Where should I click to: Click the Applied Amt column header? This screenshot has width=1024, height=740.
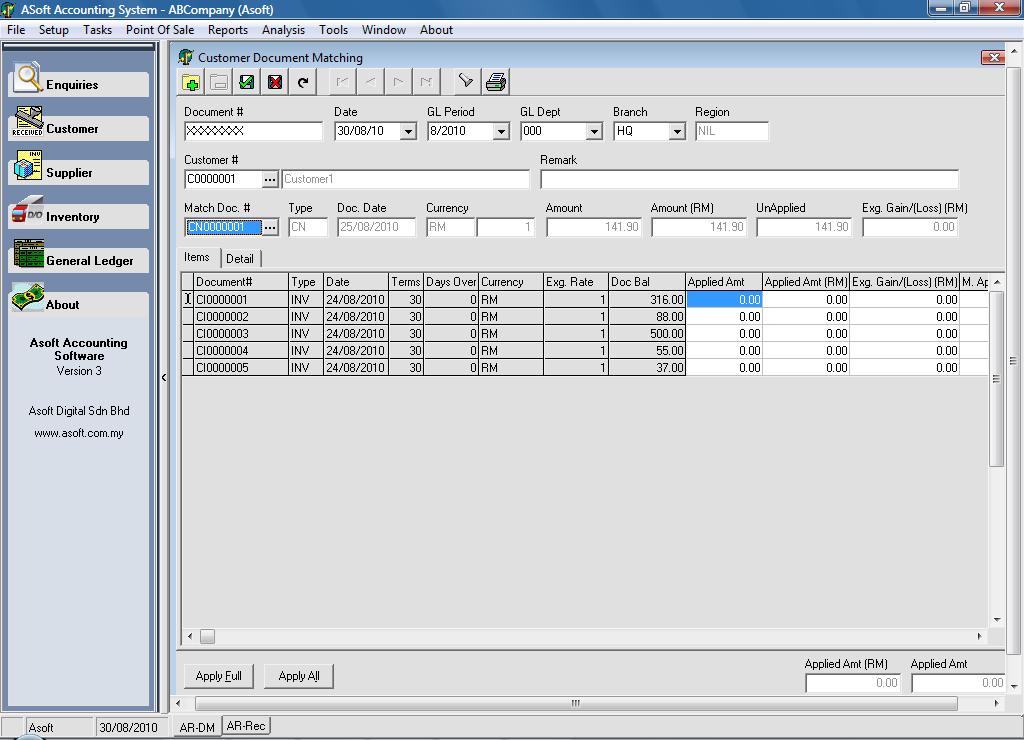pyautogui.click(x=724, y=282)
